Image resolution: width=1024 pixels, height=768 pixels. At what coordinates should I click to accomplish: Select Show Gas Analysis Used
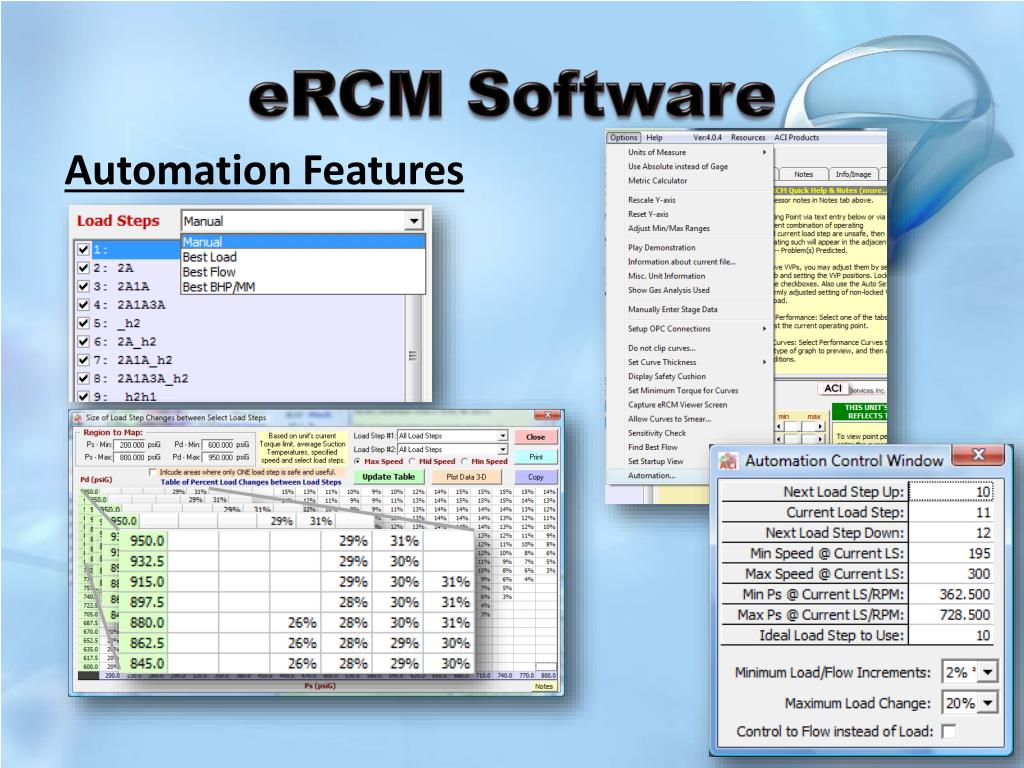pyautogui.click(x=690, y=290)
